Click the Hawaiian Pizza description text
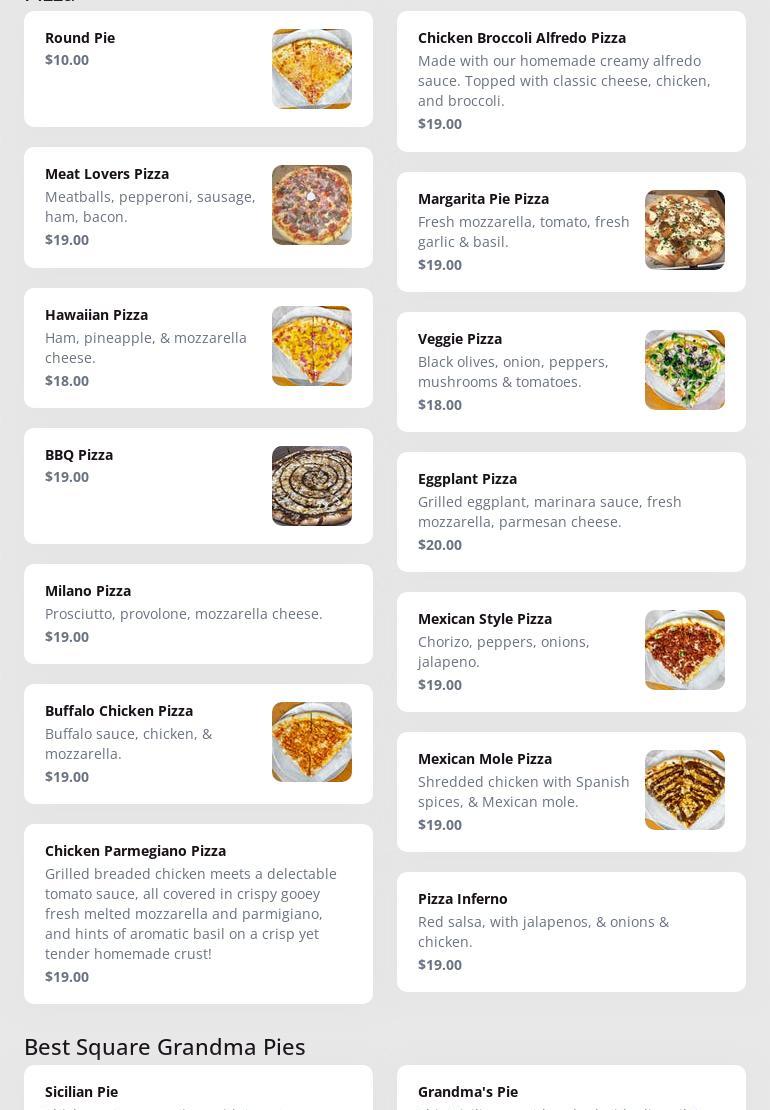This screenshot has height=1110, width=770. click(146, 348)
